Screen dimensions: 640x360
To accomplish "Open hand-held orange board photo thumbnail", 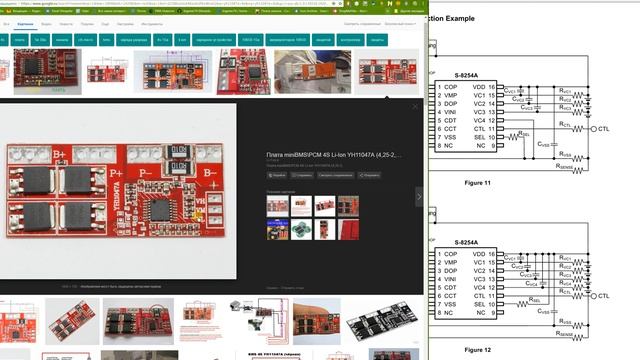I will (312, 72).
